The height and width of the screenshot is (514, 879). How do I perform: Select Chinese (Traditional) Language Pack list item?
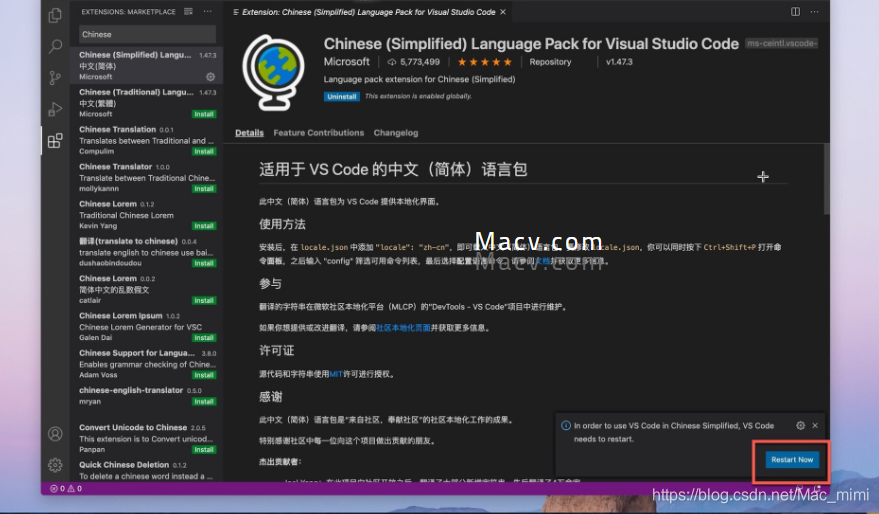(146, 103)
